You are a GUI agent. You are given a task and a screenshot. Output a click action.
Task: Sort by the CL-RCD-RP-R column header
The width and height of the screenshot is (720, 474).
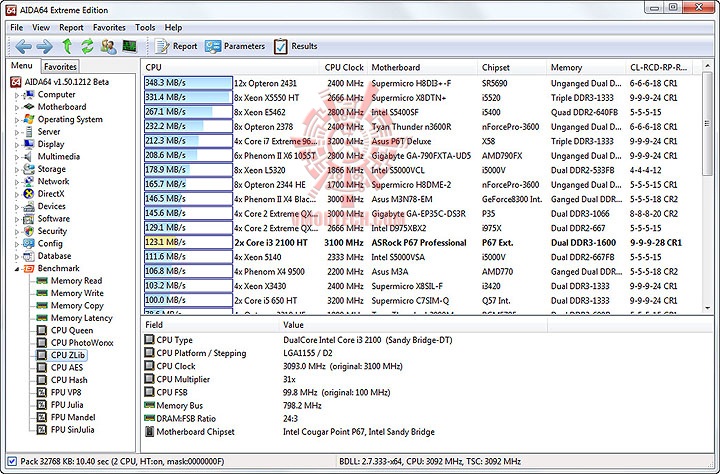pos(659,67)
